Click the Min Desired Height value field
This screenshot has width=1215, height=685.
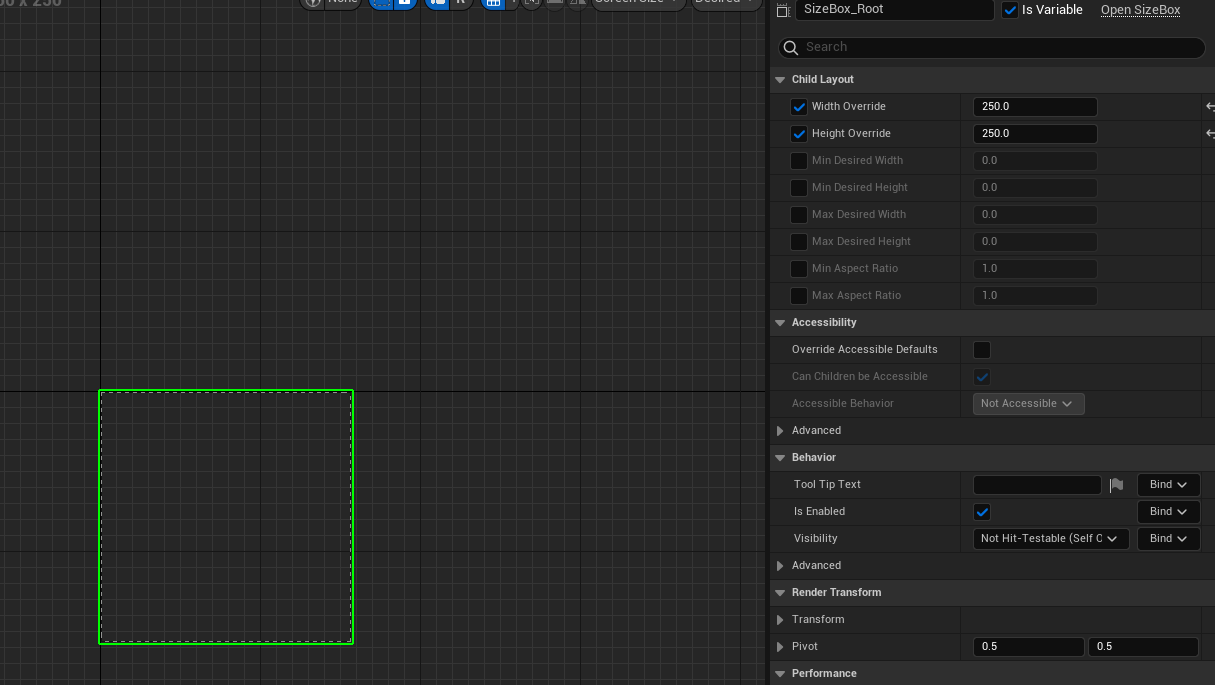(1035, 188)
